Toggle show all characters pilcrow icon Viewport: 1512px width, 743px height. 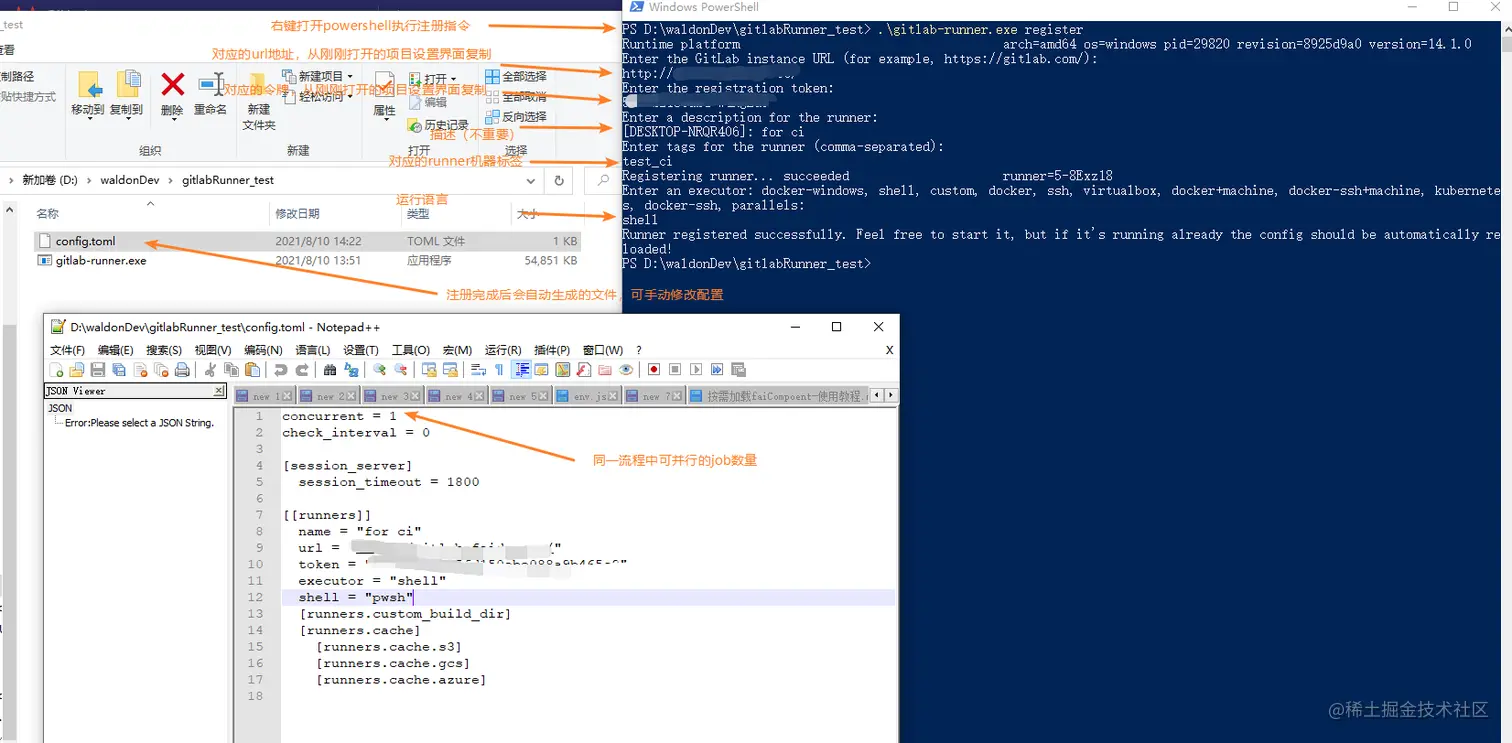coord(499,370)
